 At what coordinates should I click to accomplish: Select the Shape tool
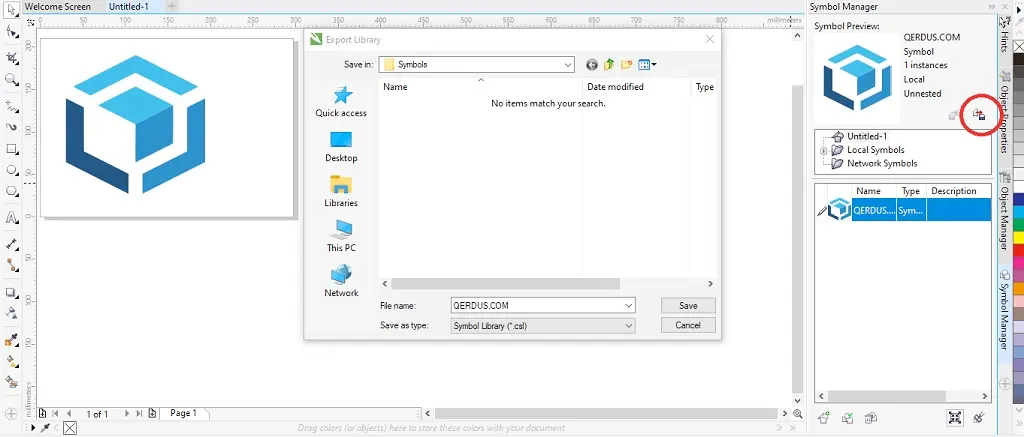[x=11, y=31]
